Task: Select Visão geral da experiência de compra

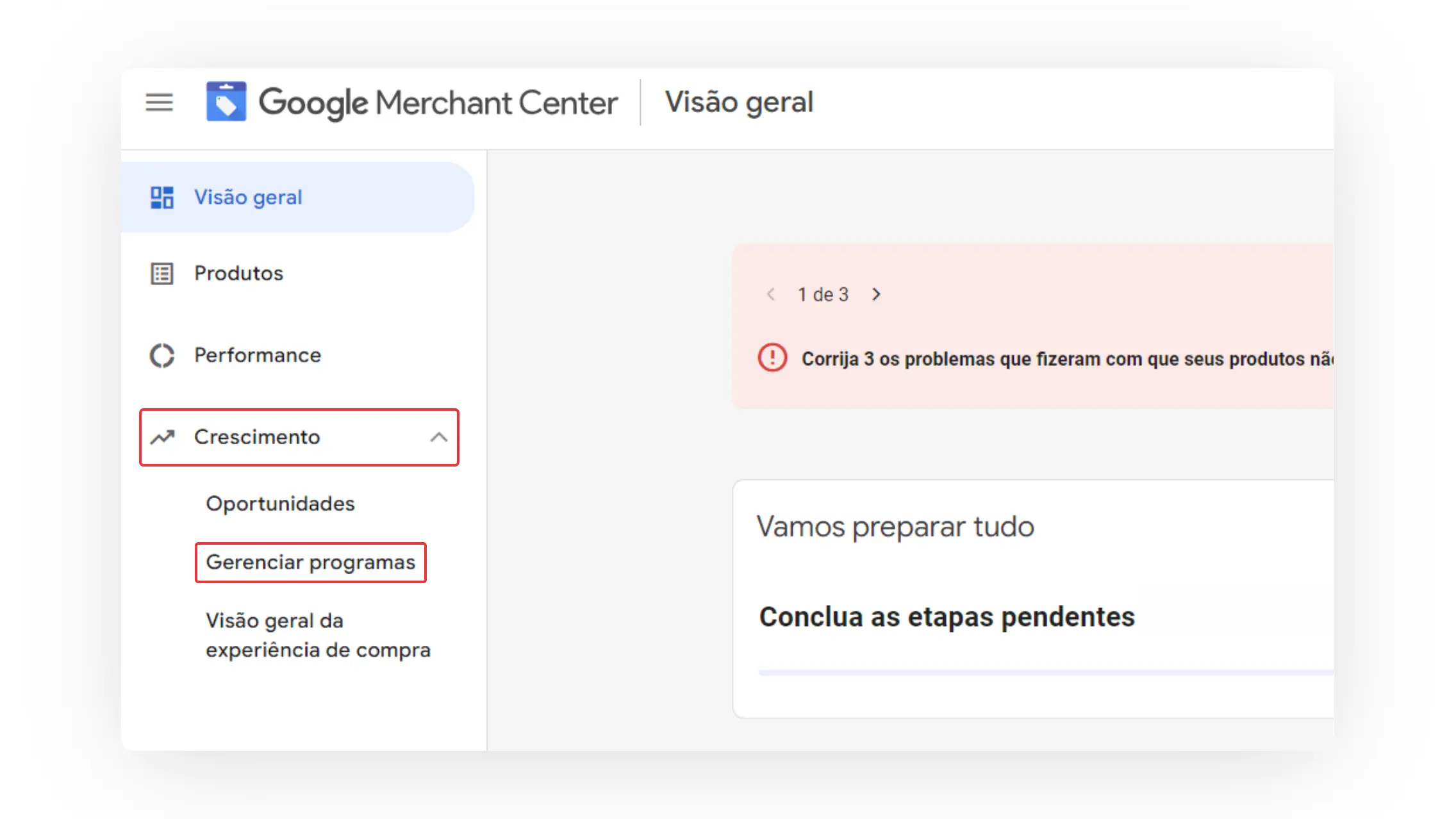Action: pyautogui.click(x=318, y=634)
